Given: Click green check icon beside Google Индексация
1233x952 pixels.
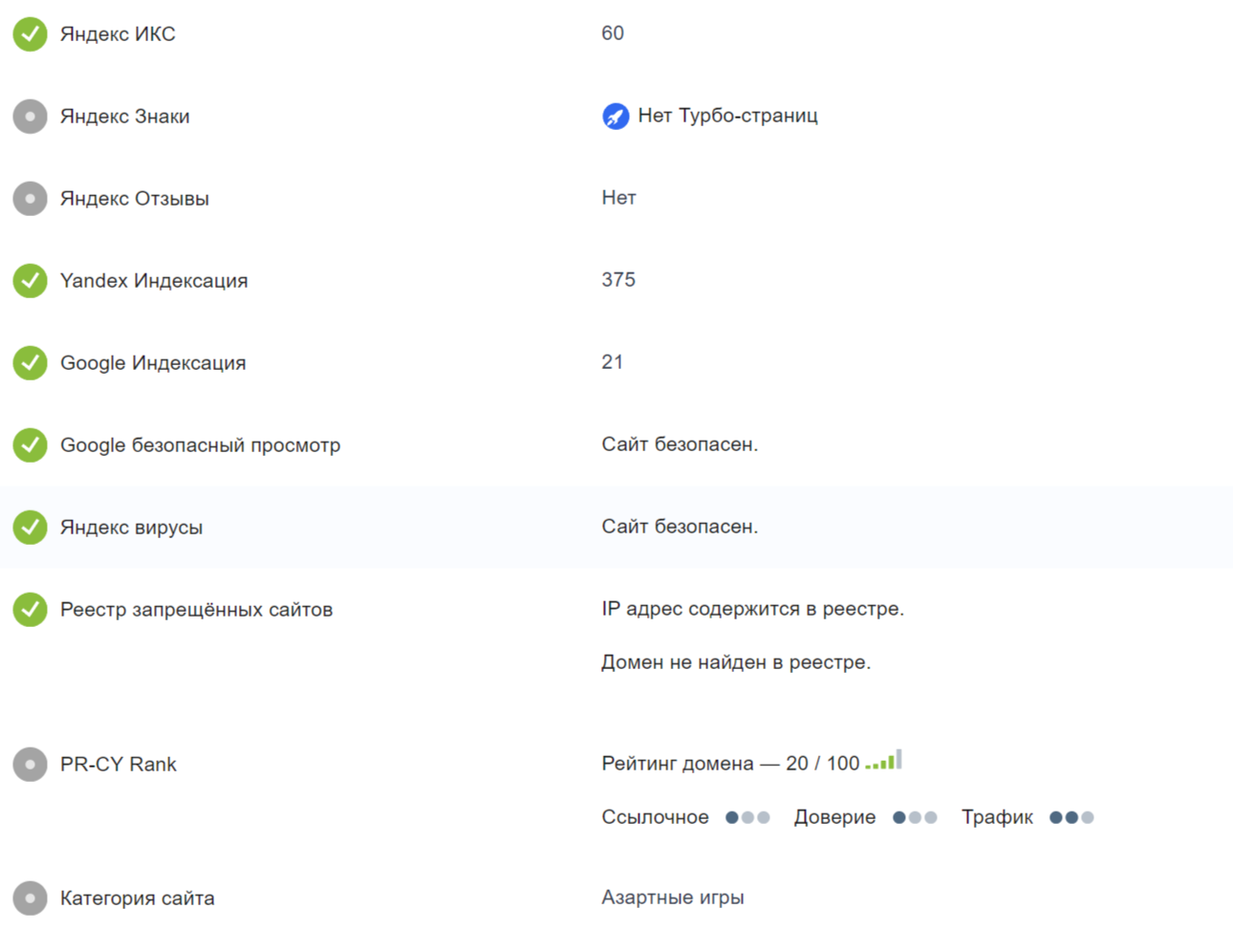Looking at the screenshot, I should pyautogui.click(x=30, y=363).
